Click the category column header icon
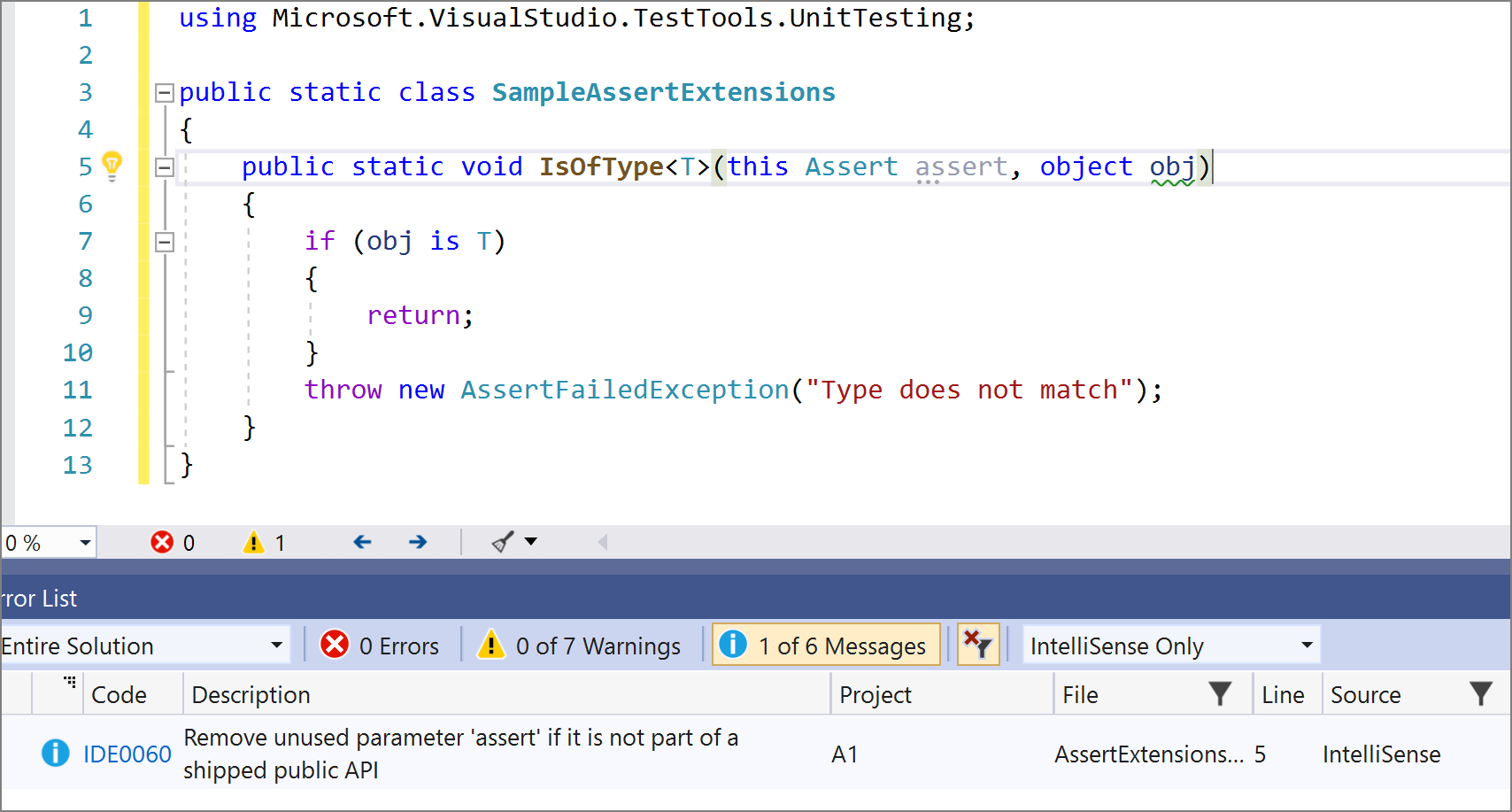Screen dimensions: 1512x812 (x=70, y=682)
